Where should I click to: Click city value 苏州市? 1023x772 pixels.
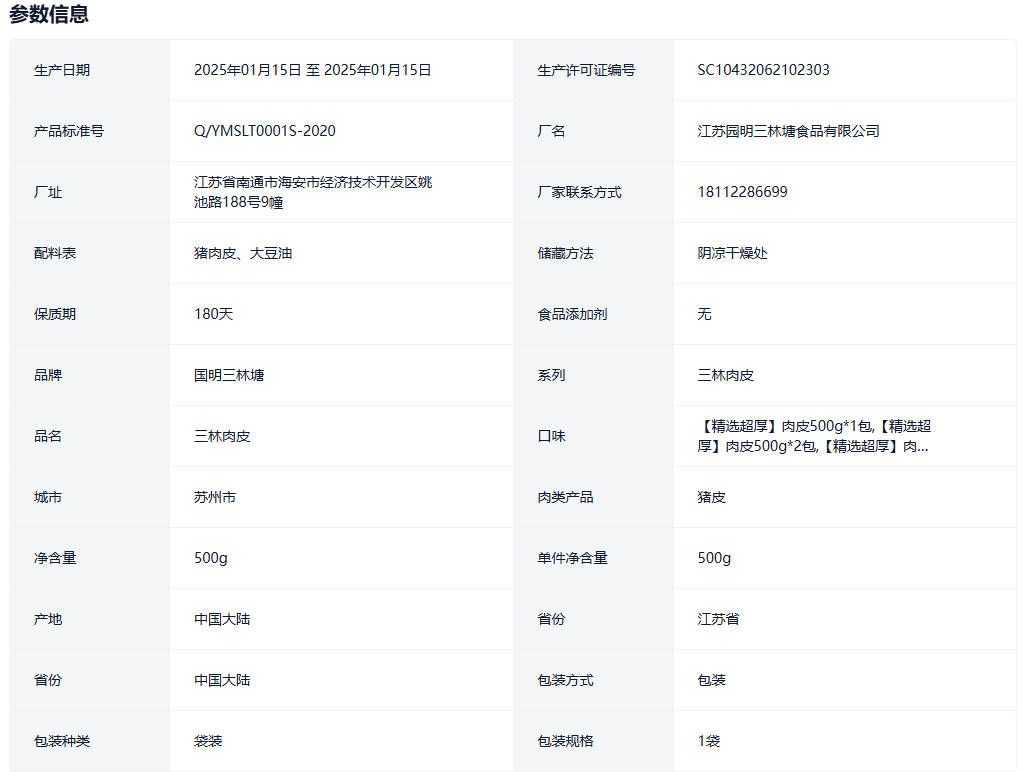tap(215, 497)
